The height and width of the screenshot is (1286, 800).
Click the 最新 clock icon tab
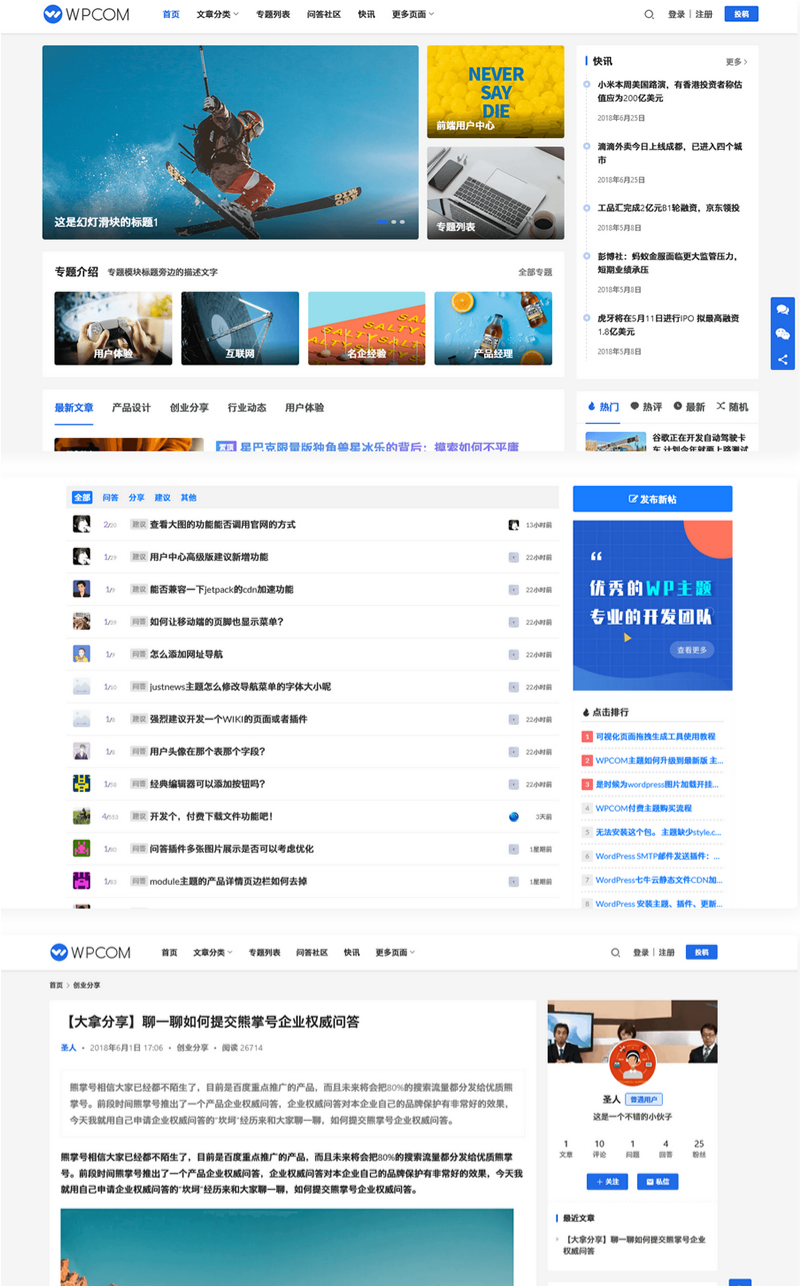click(x=679, y=406)
